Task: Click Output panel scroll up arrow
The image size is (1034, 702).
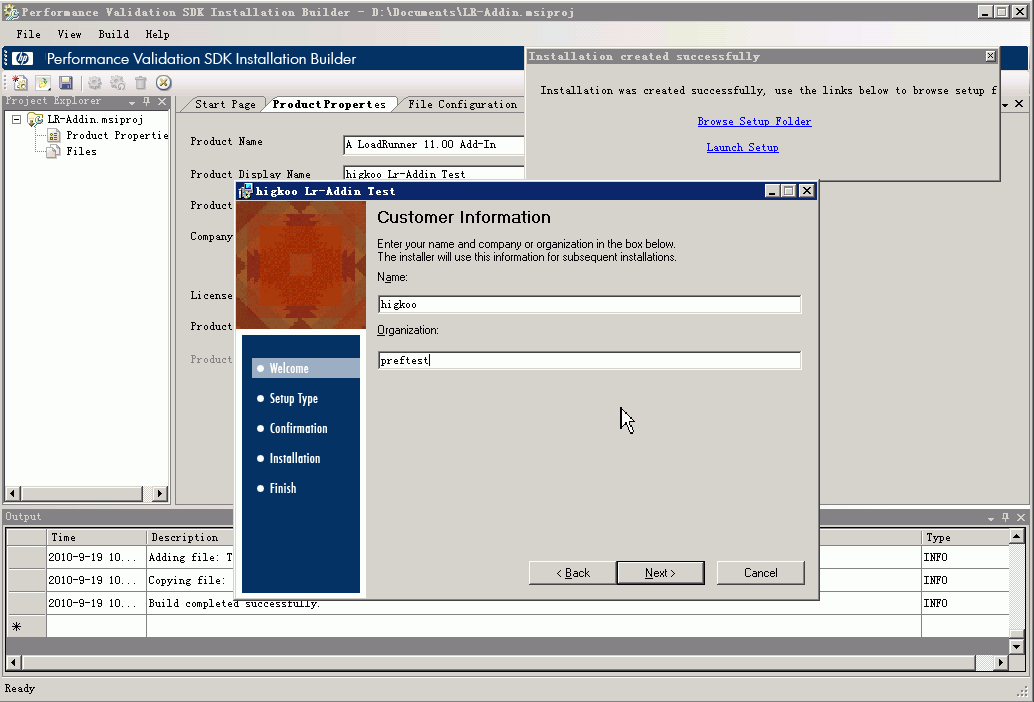Action: pos(1016,536)
